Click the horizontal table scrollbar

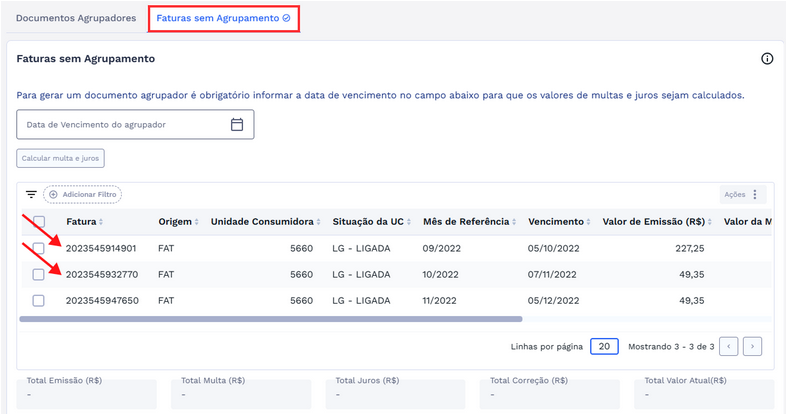point(270,319)
